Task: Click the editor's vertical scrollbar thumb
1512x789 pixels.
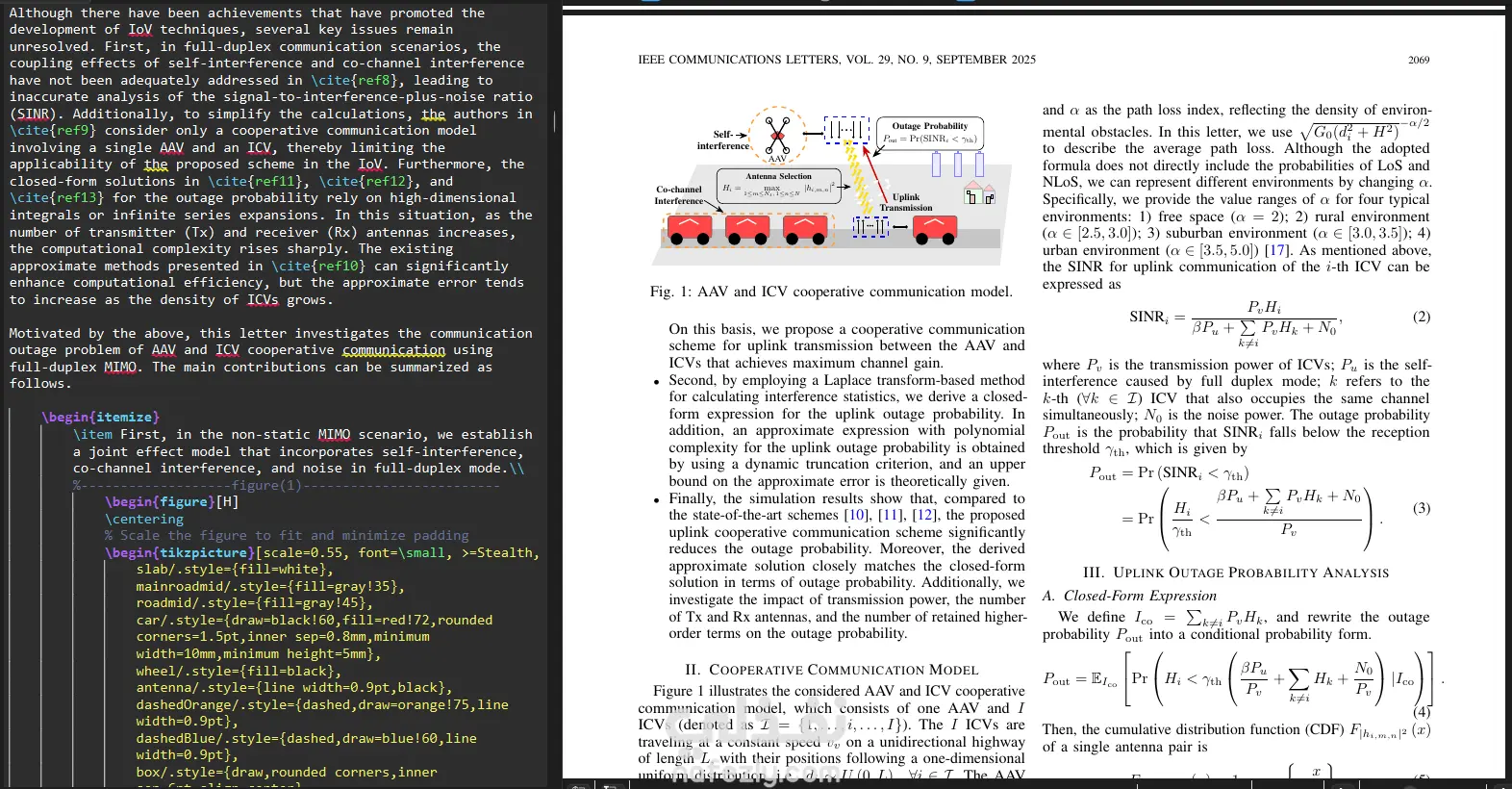Action: (x=555, y=120)
